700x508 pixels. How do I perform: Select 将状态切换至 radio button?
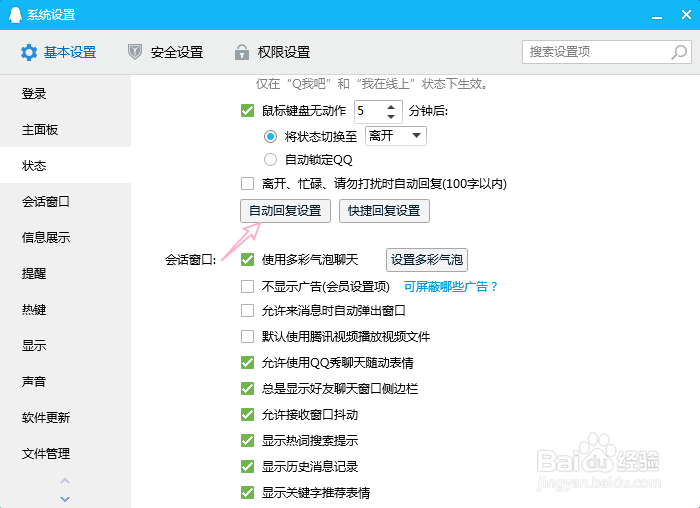pyautogui.click(x=270, y=137)
